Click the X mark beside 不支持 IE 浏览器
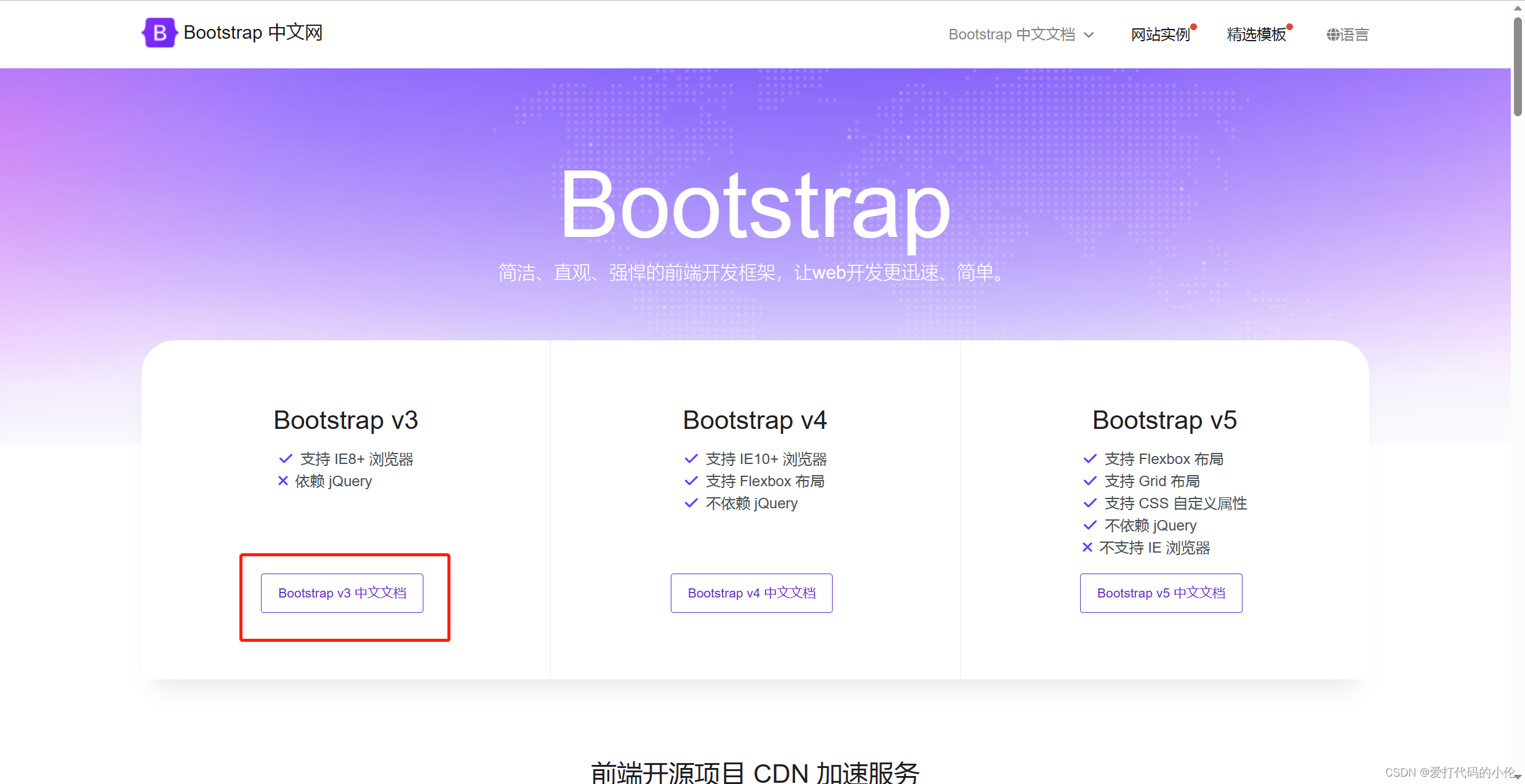This screenshot has width=1525, height=784. [1087, 547]
